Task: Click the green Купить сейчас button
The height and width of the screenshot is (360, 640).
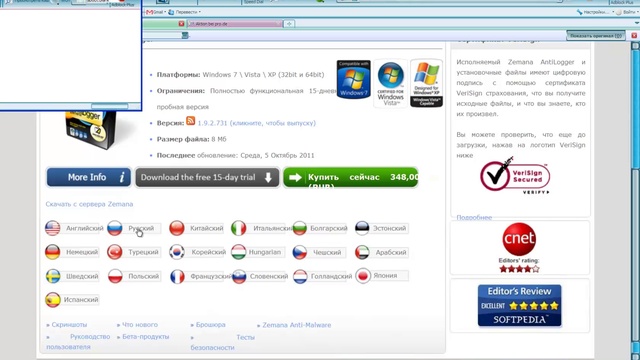Action: pos(351,178)
